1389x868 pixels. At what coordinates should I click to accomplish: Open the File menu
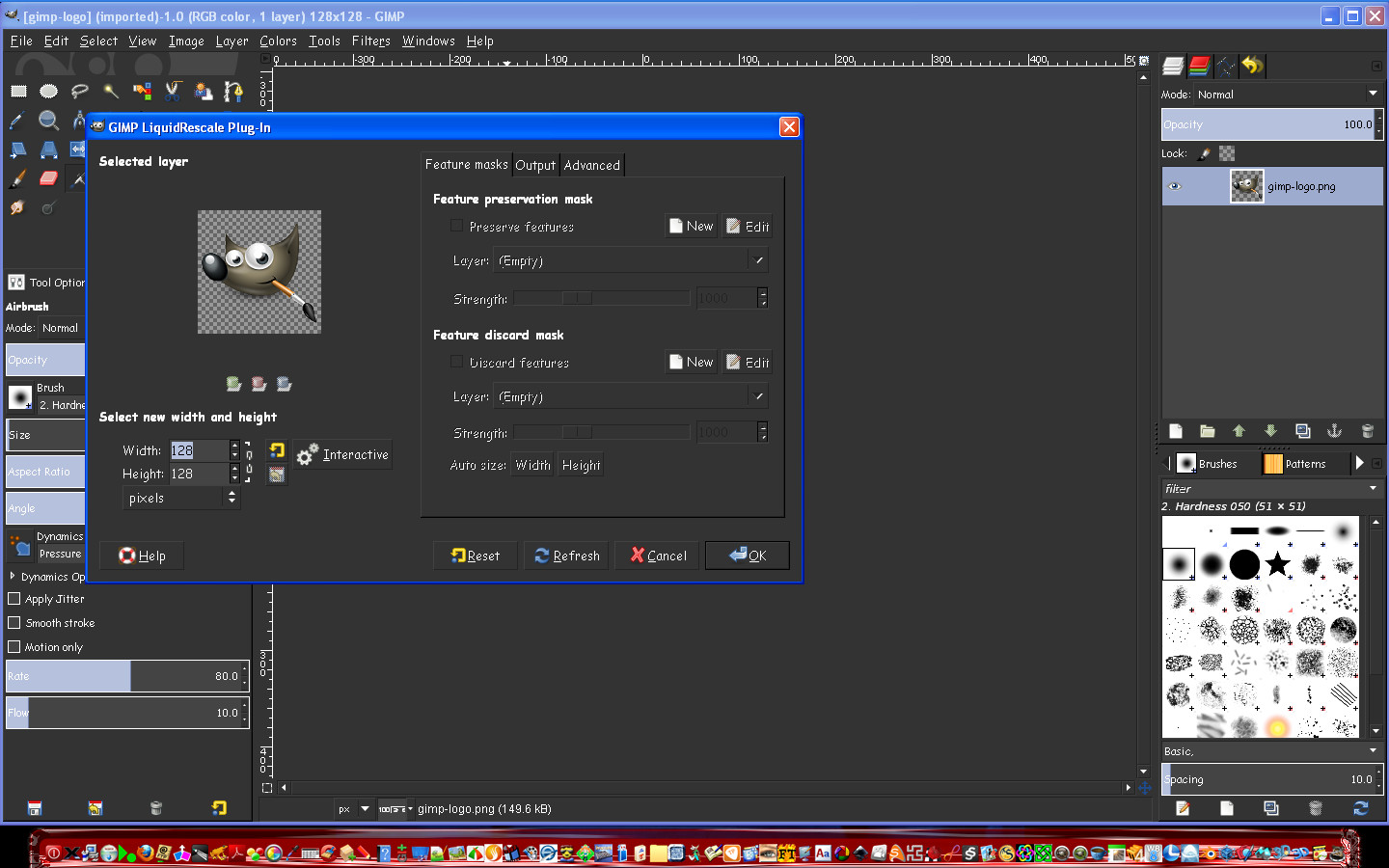(x=21, y=41)
